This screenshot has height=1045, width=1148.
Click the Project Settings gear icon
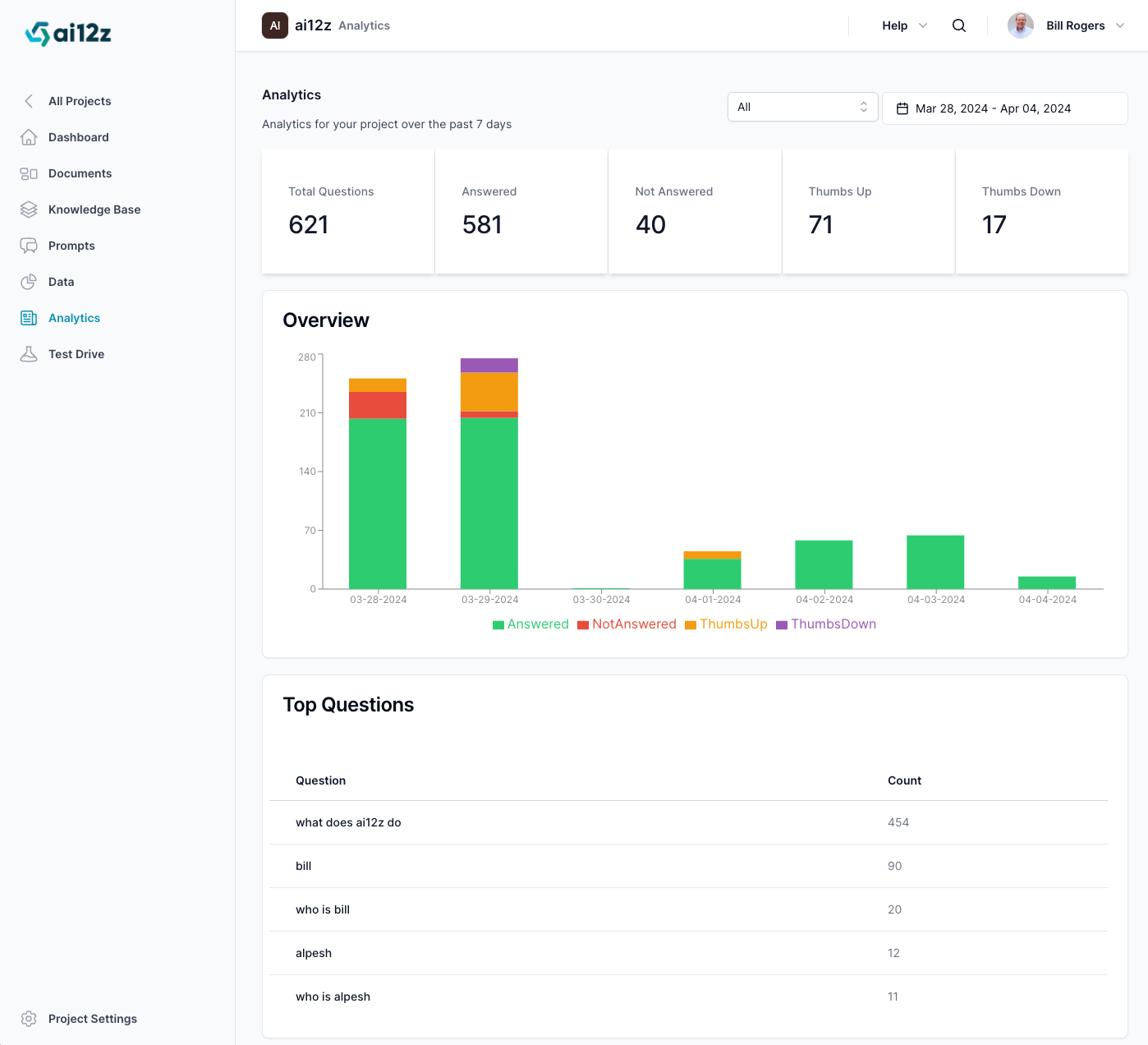click(x=29, y=1019)
